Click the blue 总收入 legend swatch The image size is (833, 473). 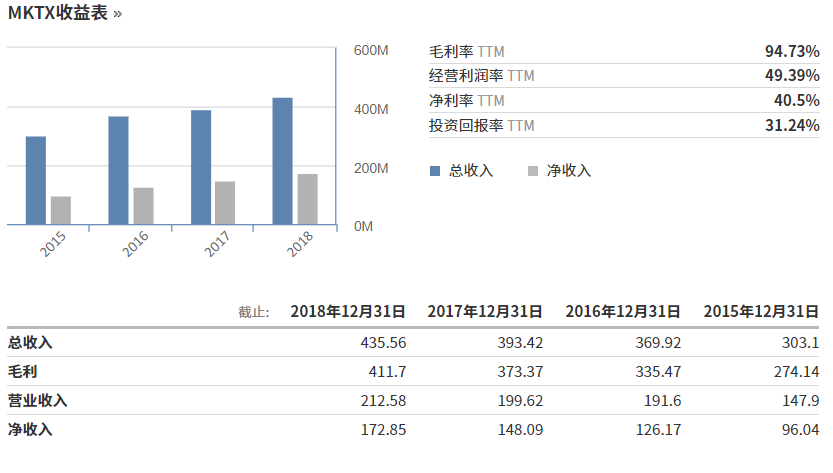(435, 171)
